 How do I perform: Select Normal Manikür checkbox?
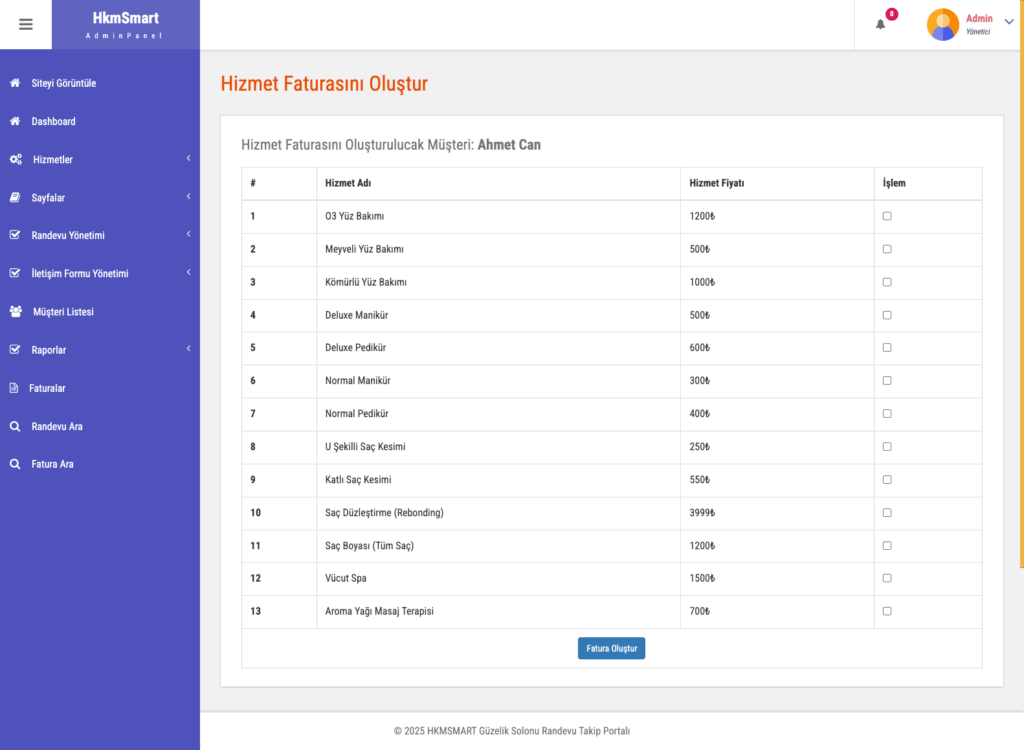pos(887,380)
